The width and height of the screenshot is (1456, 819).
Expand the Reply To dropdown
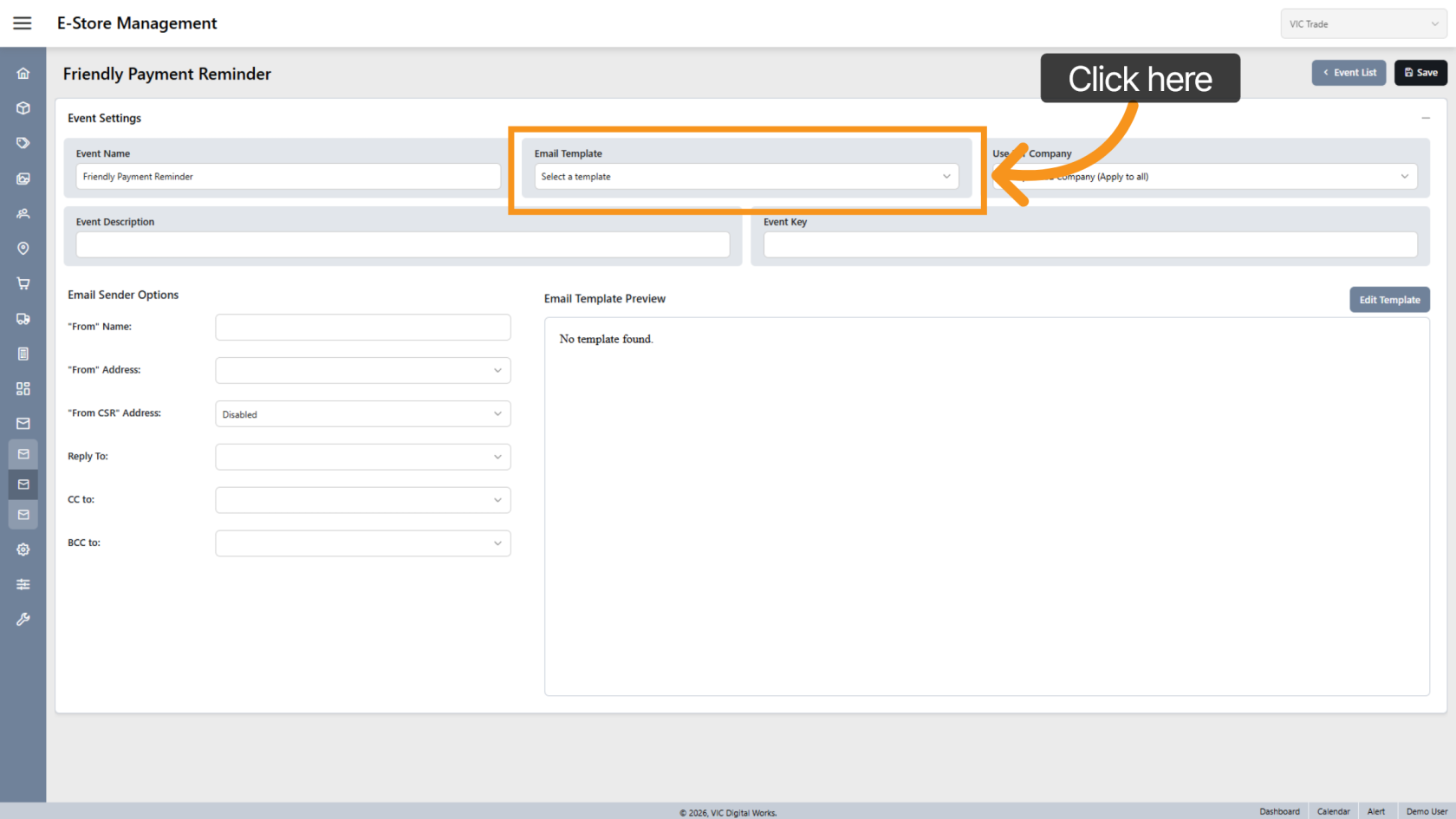tap(362, 457)
